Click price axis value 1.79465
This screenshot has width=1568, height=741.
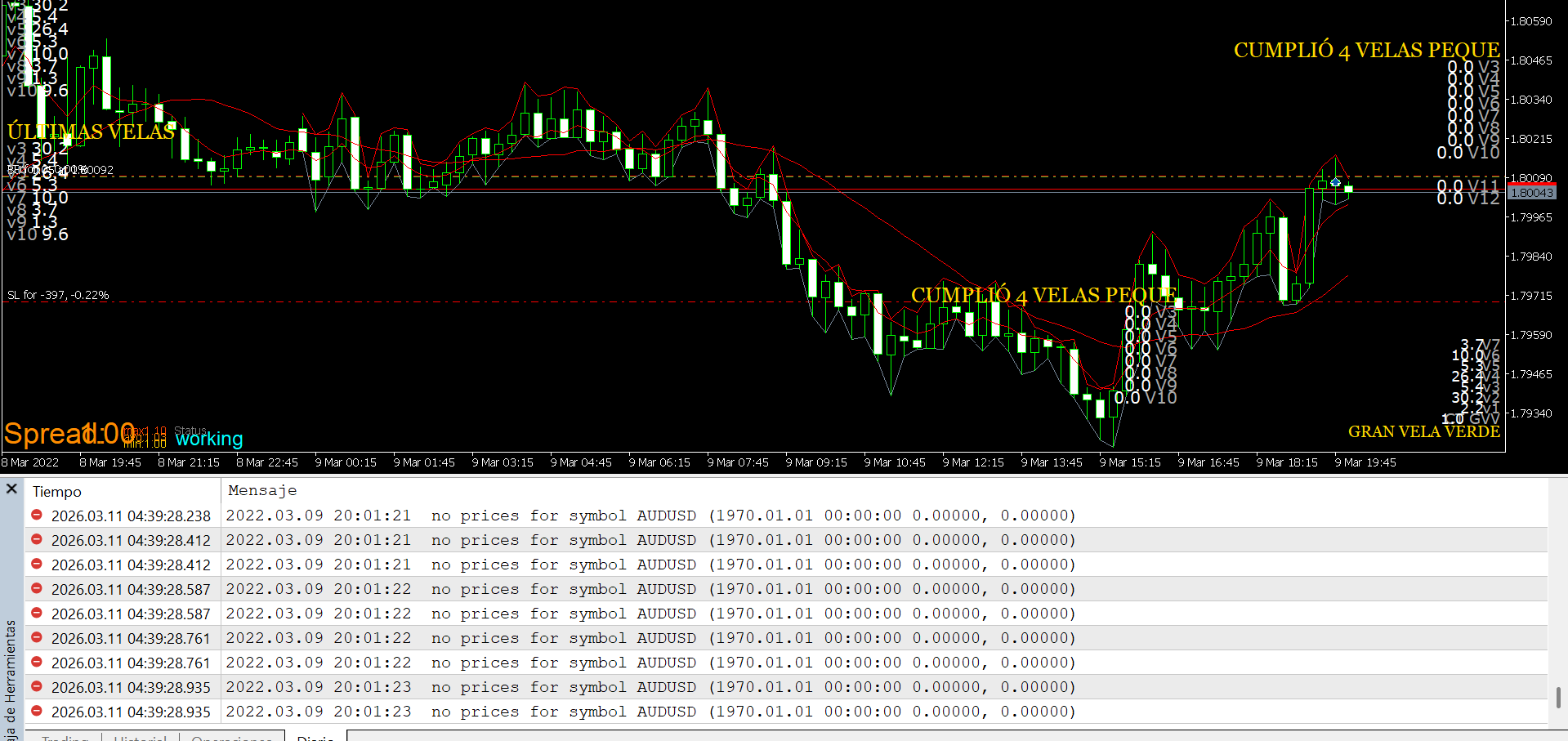(1531, 374)
